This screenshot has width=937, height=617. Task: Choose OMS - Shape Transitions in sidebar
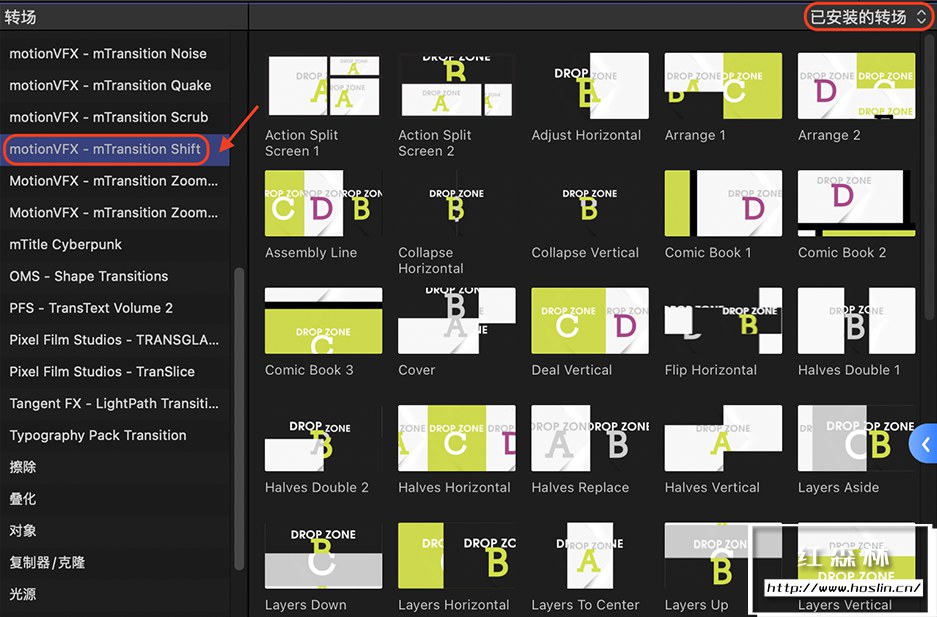pyautogui.click(x=89, y=276)
